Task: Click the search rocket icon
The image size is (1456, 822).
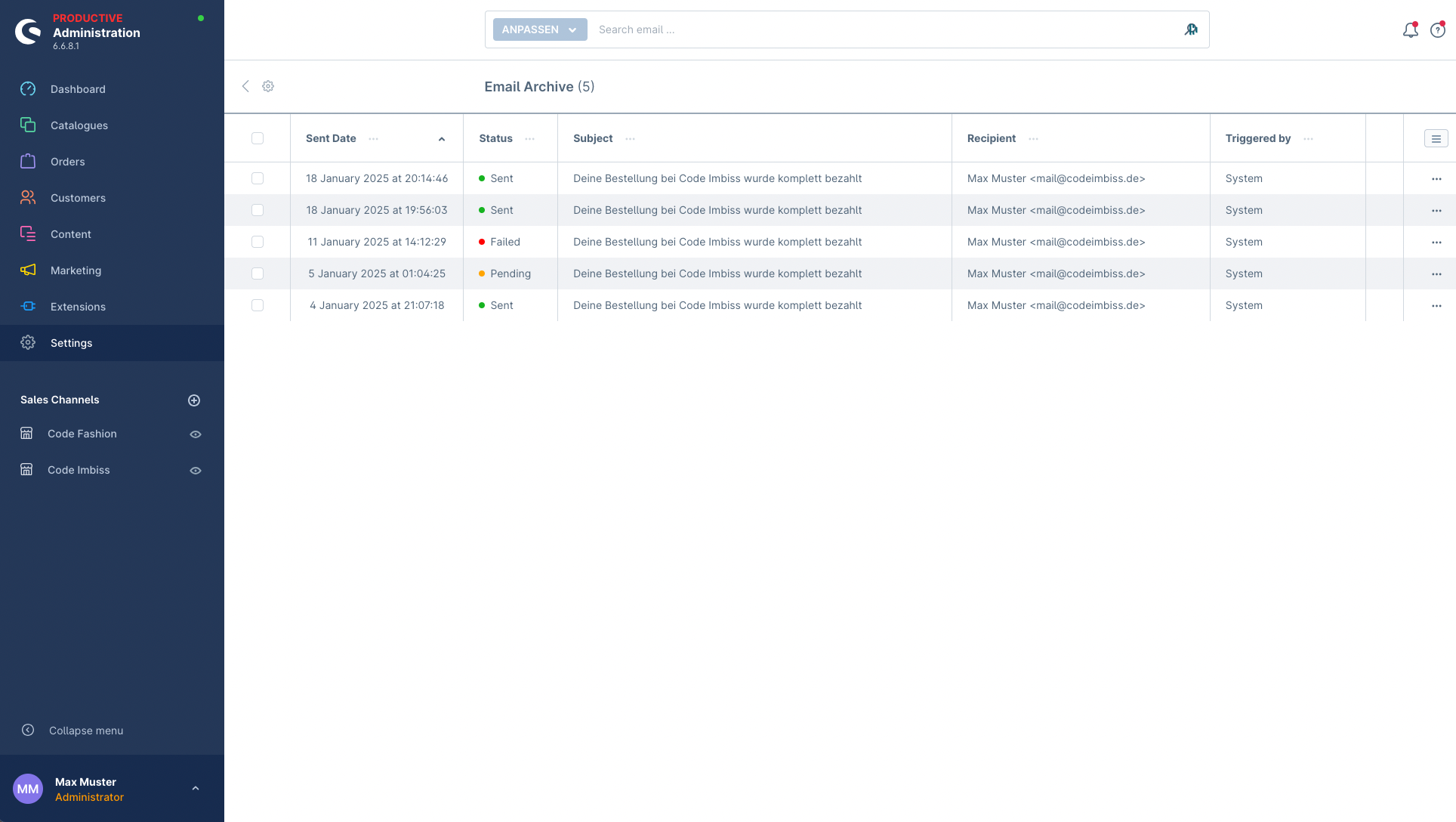Action: click(1191, 29)
